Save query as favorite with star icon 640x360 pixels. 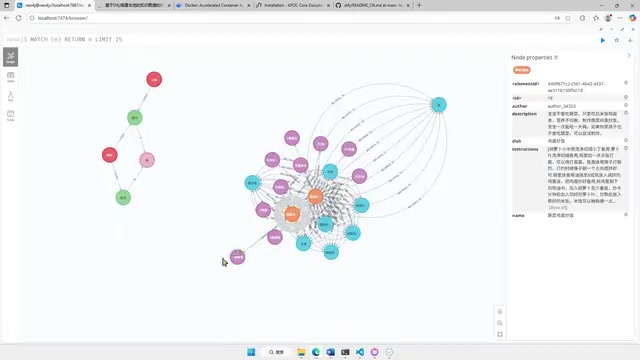(617, 40)
